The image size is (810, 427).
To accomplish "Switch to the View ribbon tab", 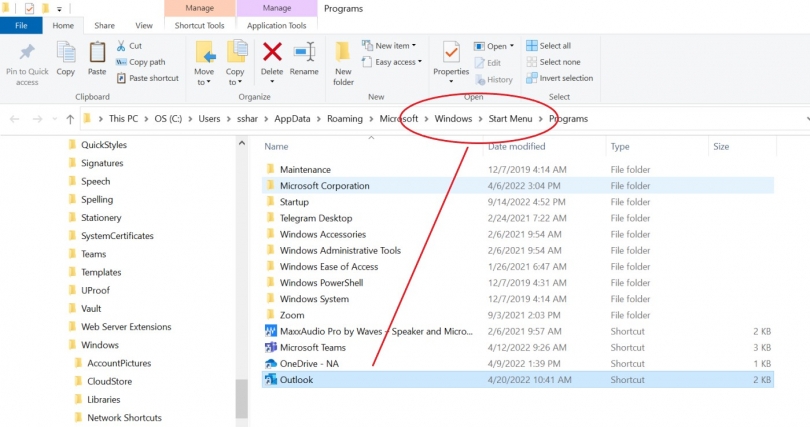I will click(144, 25).
